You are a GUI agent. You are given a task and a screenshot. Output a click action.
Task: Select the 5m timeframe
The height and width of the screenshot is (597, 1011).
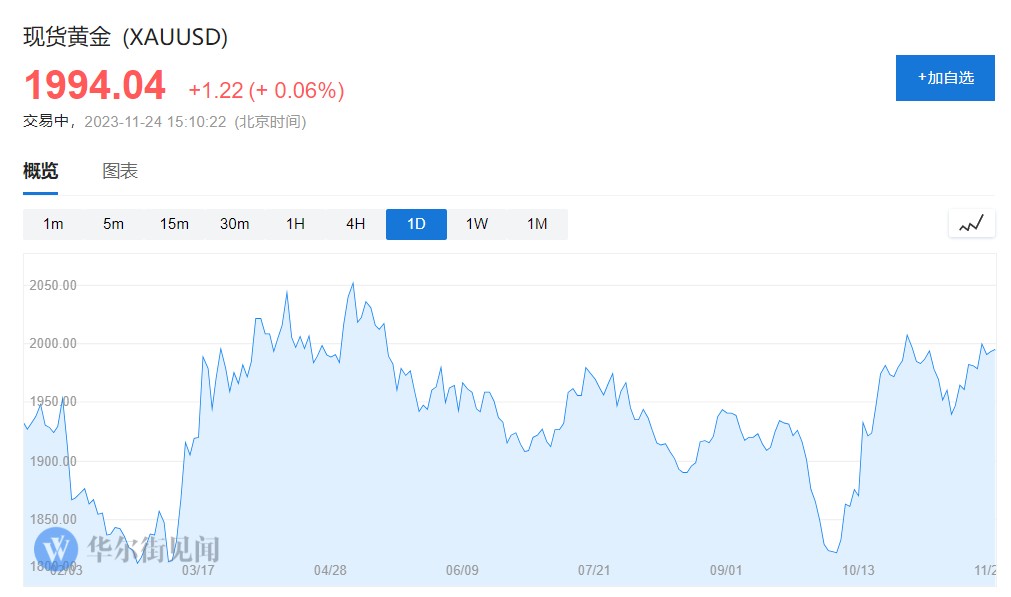point(113,224)
